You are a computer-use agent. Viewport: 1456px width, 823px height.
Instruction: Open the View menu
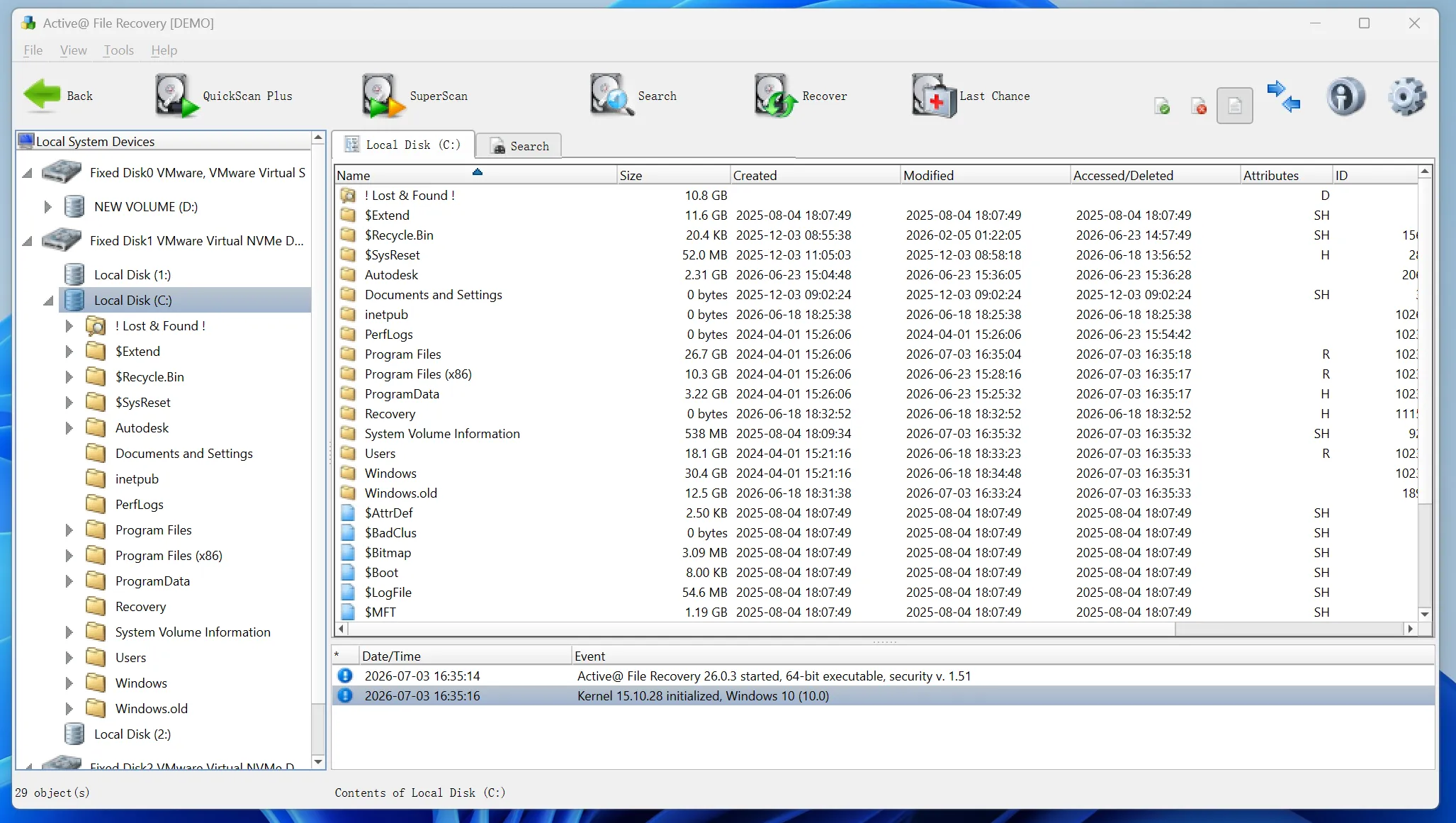[73, 50]
